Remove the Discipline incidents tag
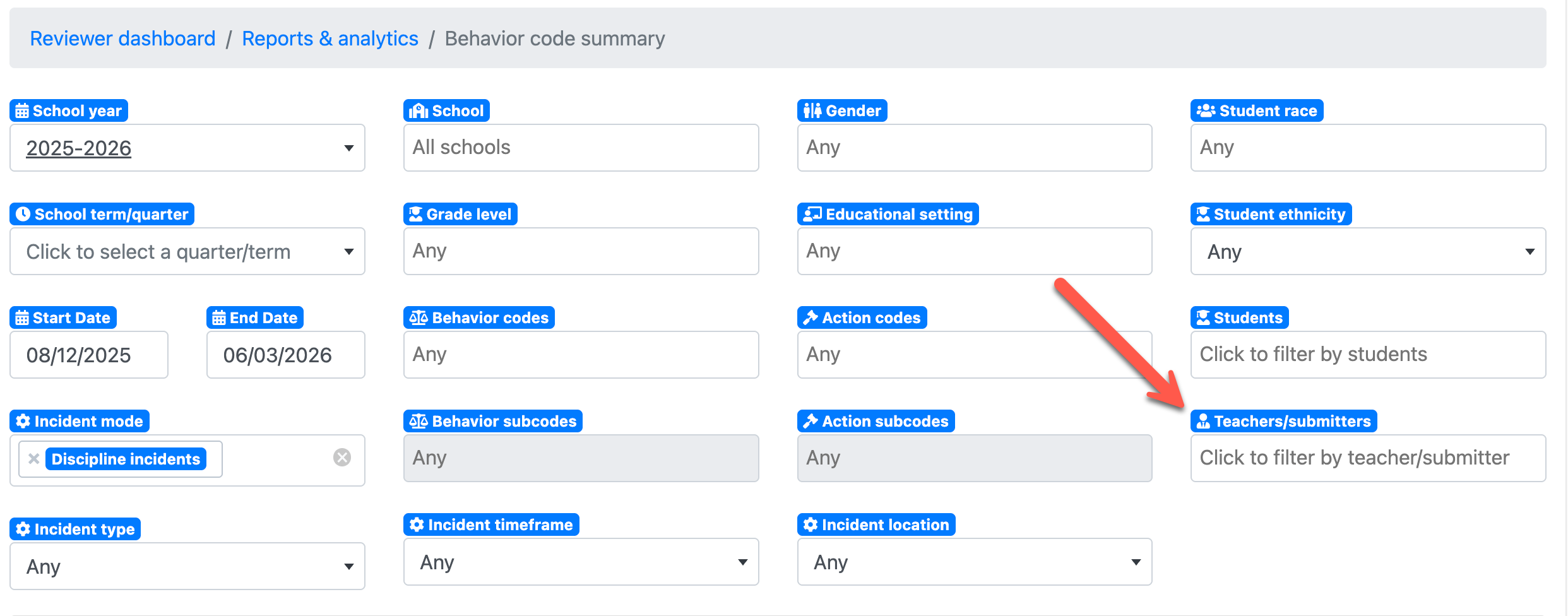Viewport: 1568px width, 616px height. (34, 459)
